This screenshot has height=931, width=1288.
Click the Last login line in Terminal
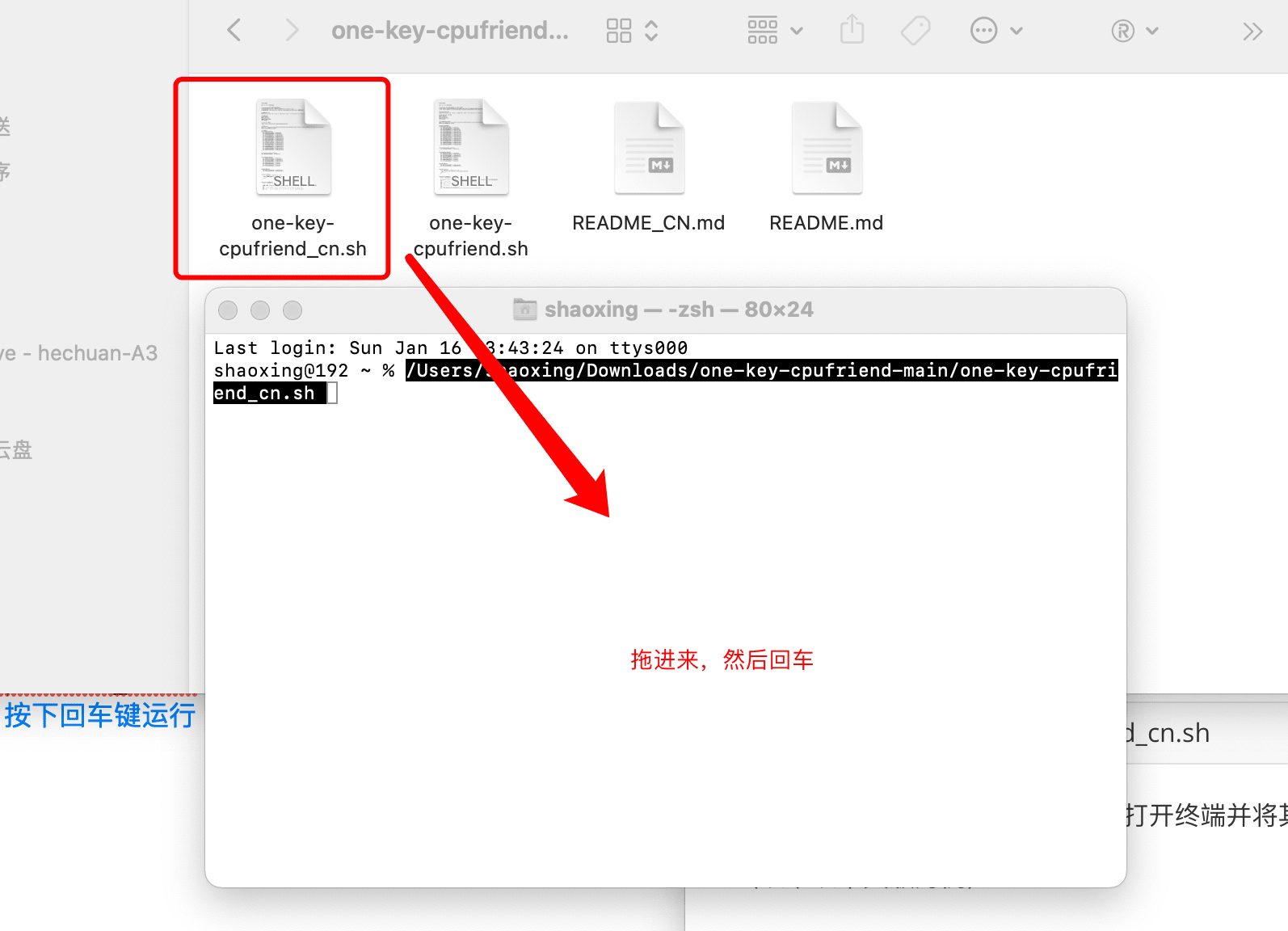[x=451, y=348]
